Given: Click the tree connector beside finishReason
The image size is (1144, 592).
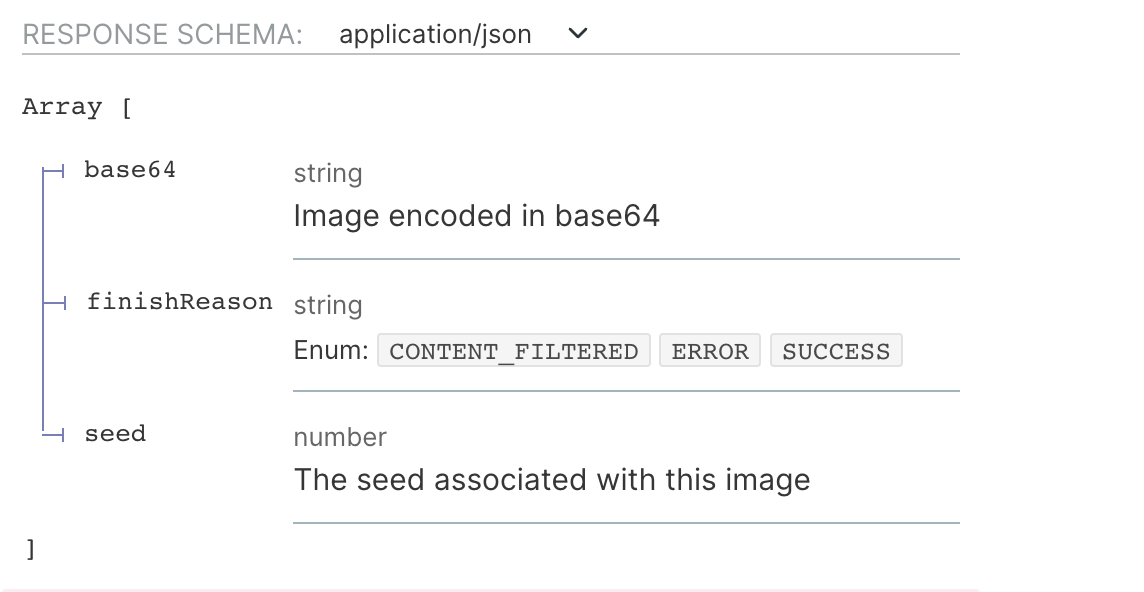Looking at the screenshot, I should (54, 303).
